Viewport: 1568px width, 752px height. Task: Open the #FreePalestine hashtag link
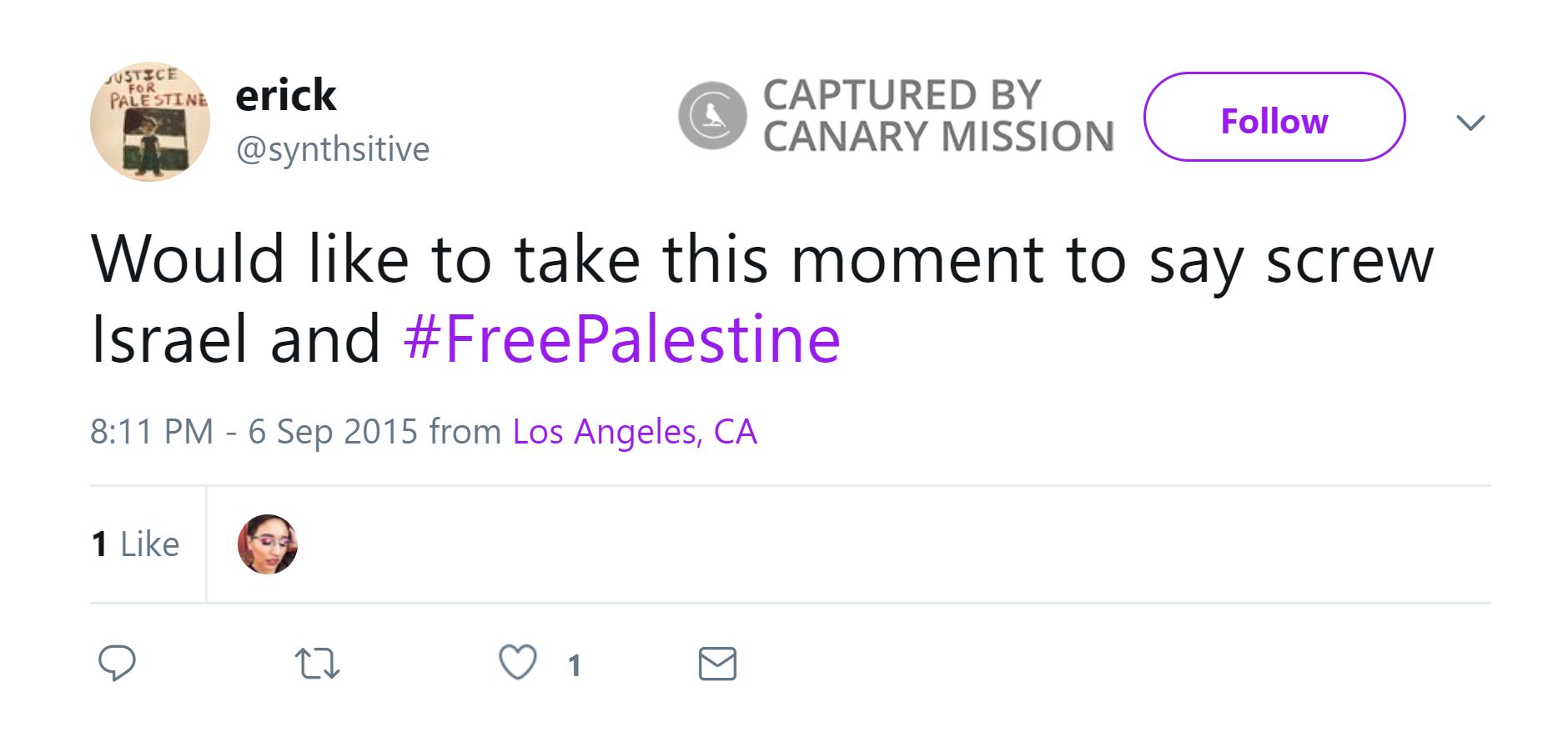click(x=621, y=339)
